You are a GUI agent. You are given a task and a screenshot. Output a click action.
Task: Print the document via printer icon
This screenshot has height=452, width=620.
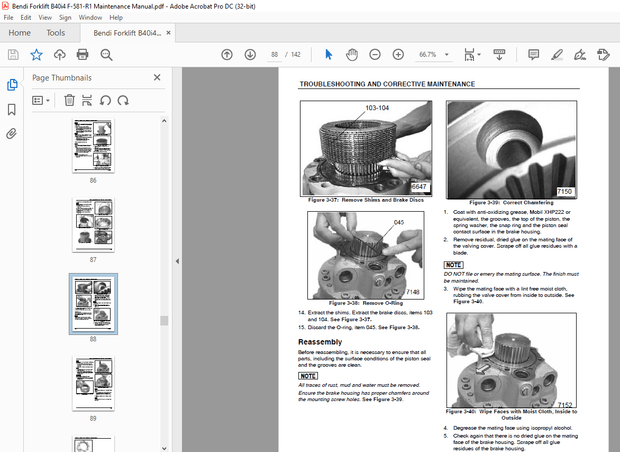82,55
